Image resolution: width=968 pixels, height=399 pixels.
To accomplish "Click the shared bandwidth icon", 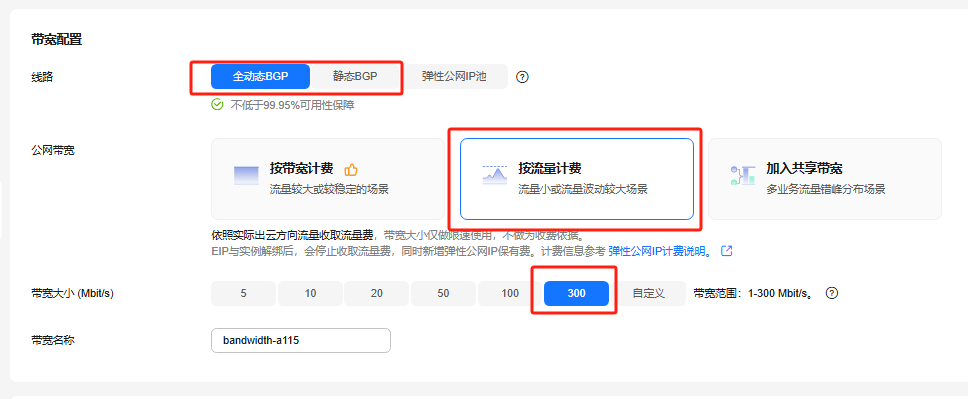I will click(743, 175).
